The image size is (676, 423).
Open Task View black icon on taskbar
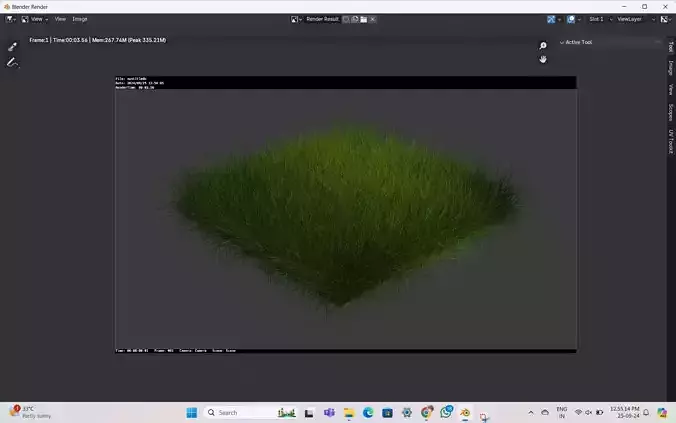[x=309, y=413]
